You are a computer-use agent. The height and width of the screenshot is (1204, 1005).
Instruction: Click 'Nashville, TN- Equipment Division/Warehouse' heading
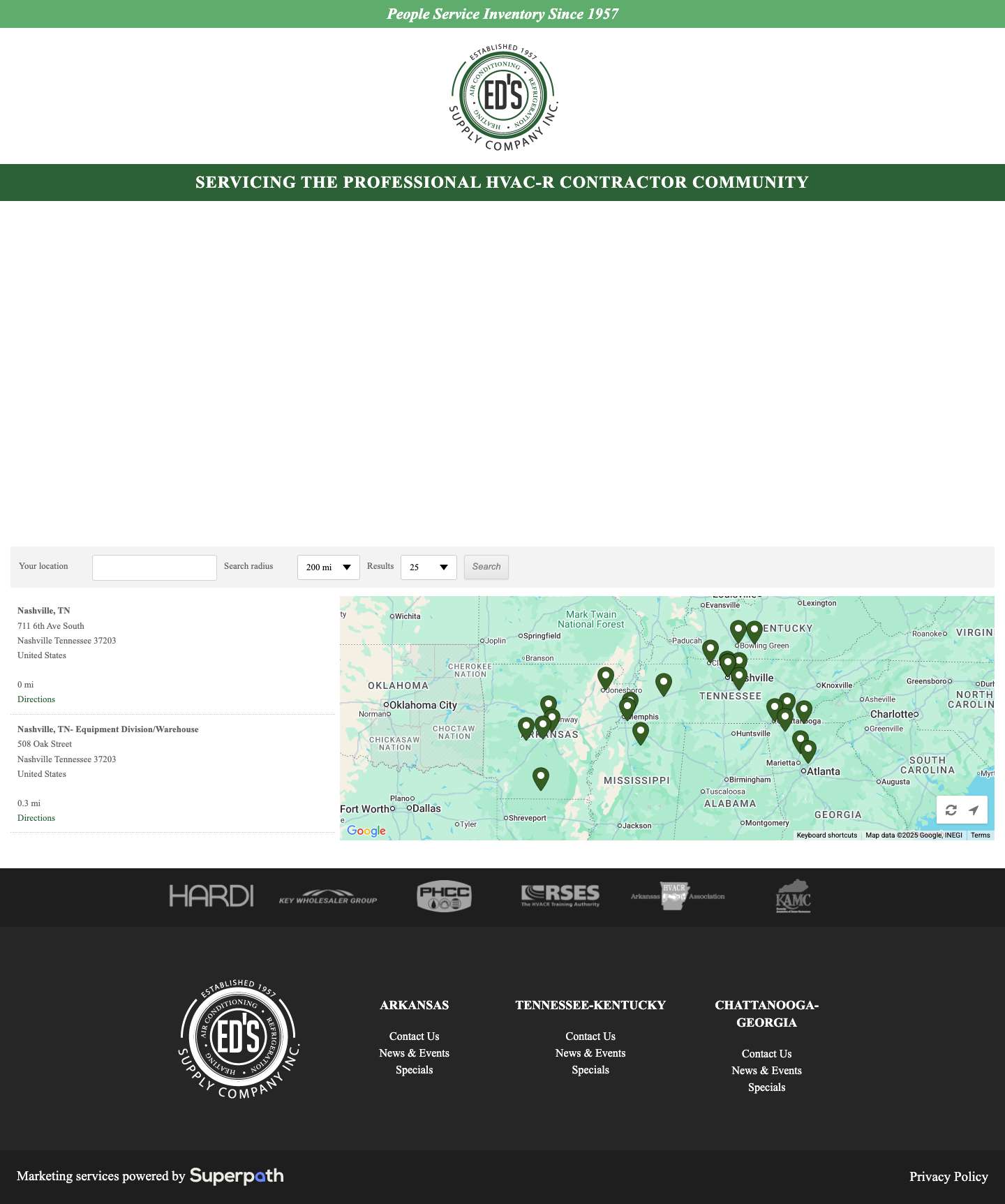coord(108,729)
